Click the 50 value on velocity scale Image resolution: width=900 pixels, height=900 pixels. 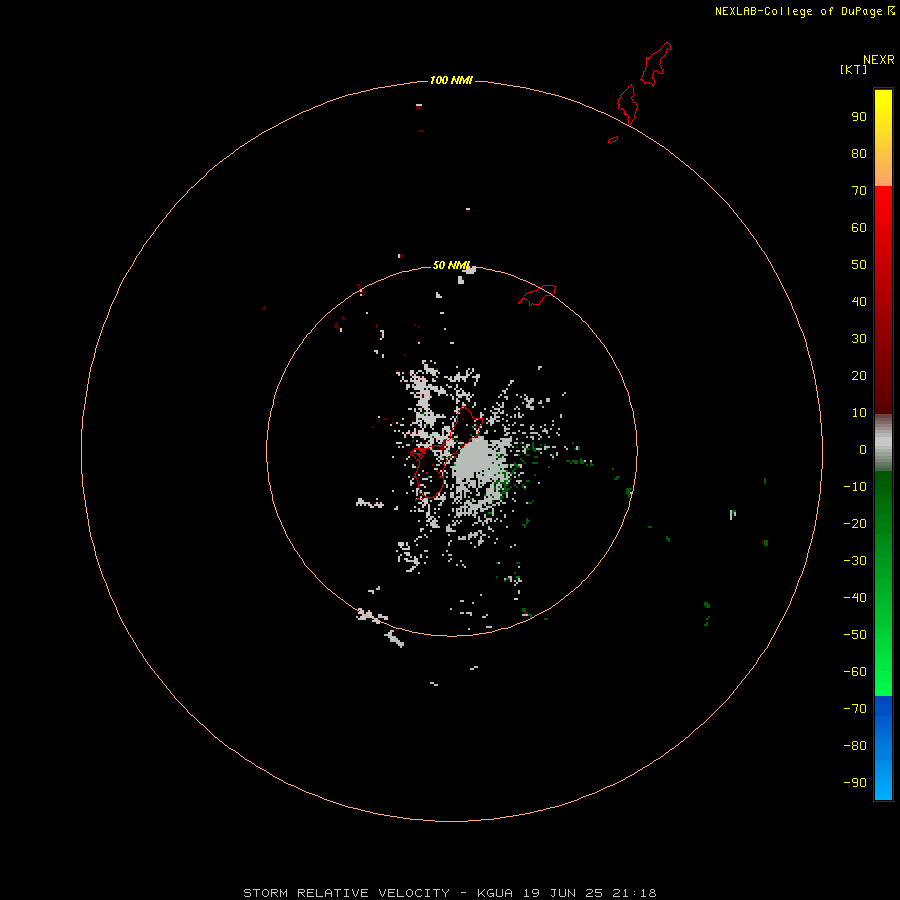click(x=859, y=265)
